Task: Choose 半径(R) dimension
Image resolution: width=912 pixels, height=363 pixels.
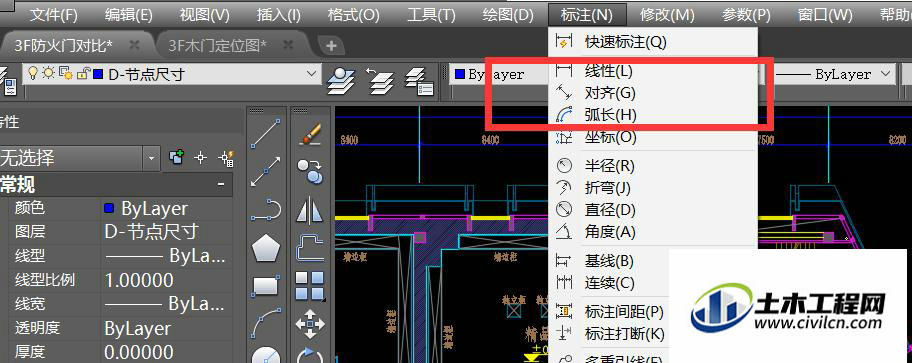Action: [x=653, y=166]
